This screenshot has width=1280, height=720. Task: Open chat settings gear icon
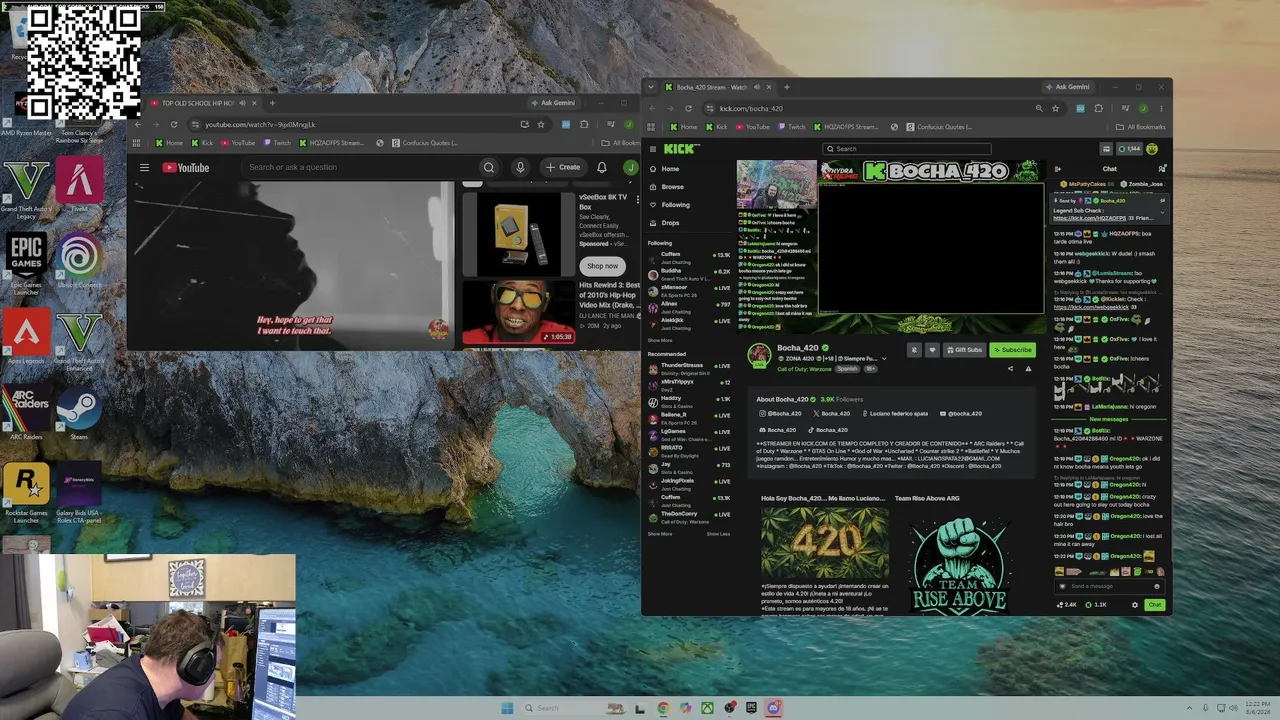pos(1134,605)
